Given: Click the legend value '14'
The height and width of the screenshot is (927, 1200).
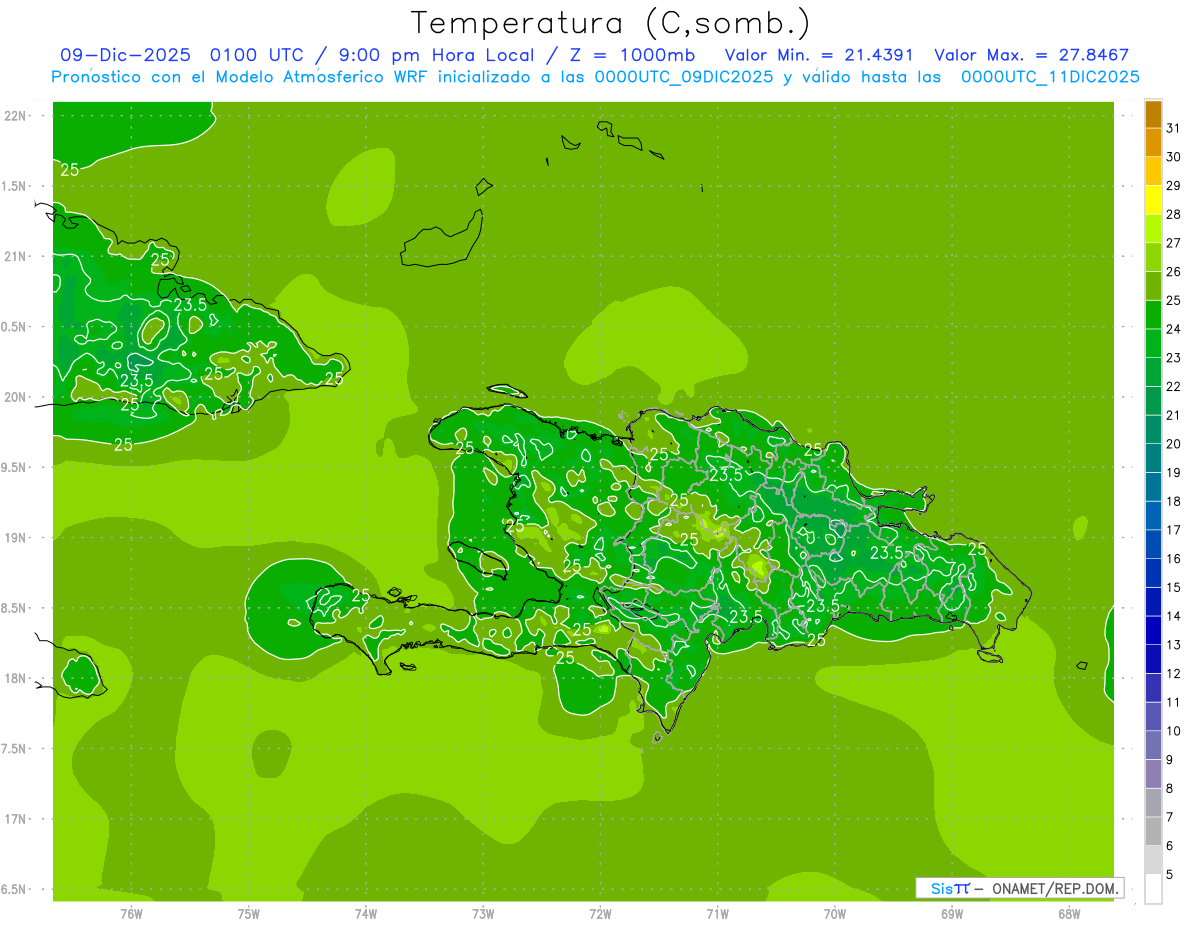Looking at the screenshot, I should click(1174, 616).
